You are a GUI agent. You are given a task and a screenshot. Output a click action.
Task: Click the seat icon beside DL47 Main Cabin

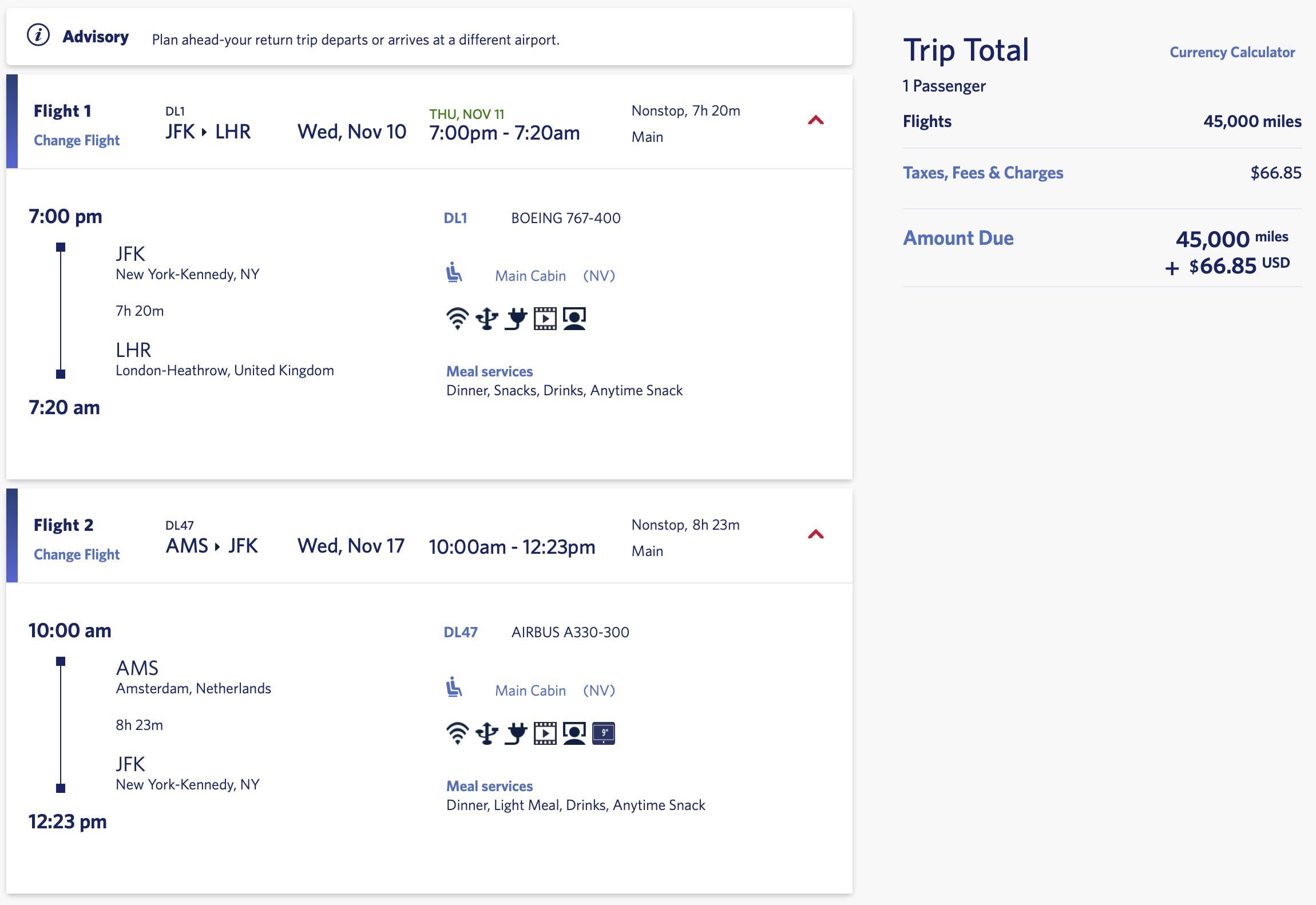click(454, 687)
